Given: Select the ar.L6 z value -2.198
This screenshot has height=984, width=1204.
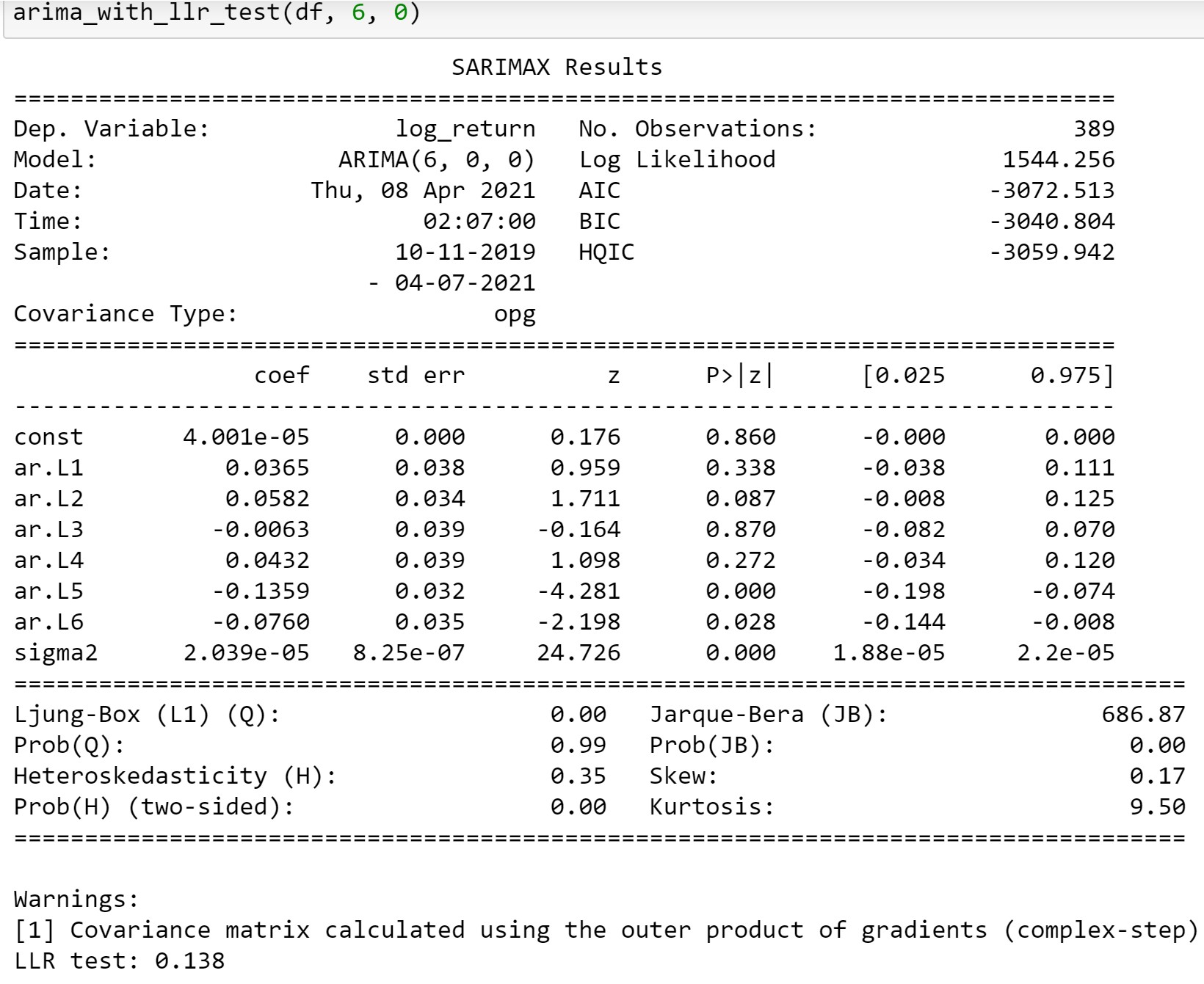Looking at the screenshot, I should pyautogui.click(x=579, y=622).
